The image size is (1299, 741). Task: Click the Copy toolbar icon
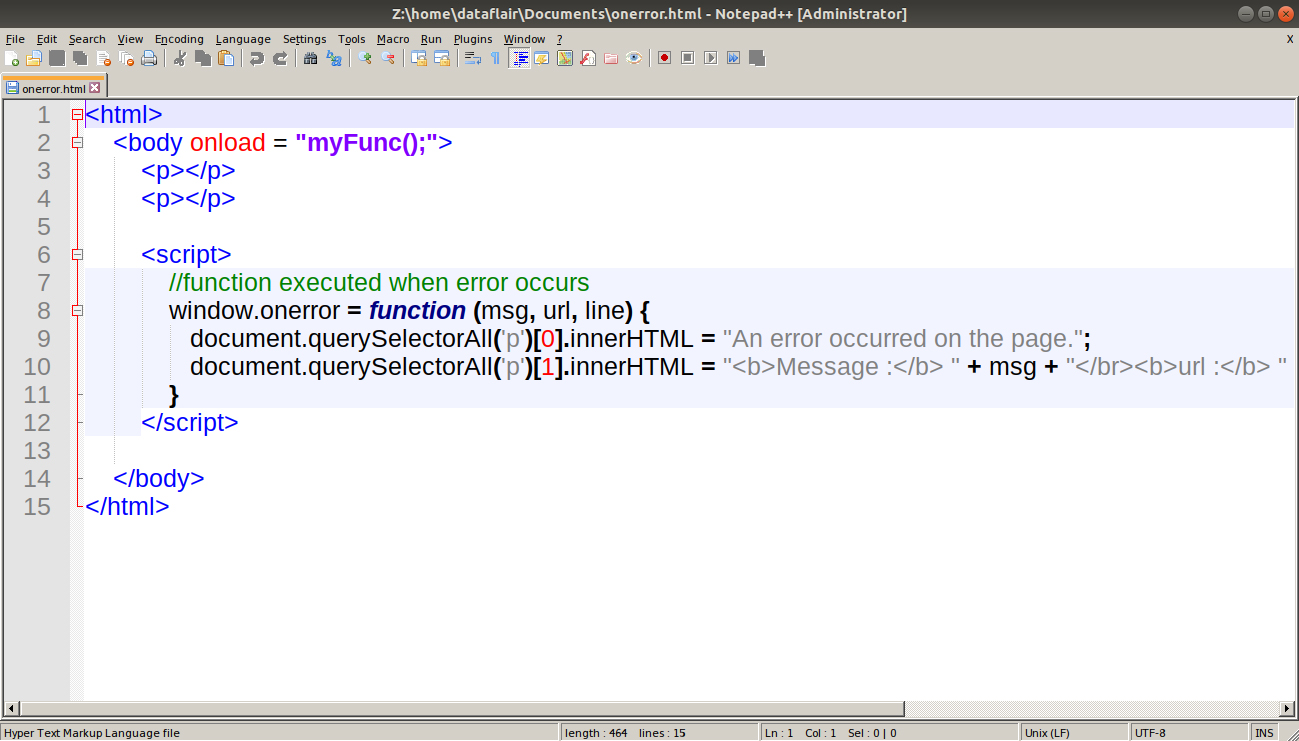click(x=203, y=58)
